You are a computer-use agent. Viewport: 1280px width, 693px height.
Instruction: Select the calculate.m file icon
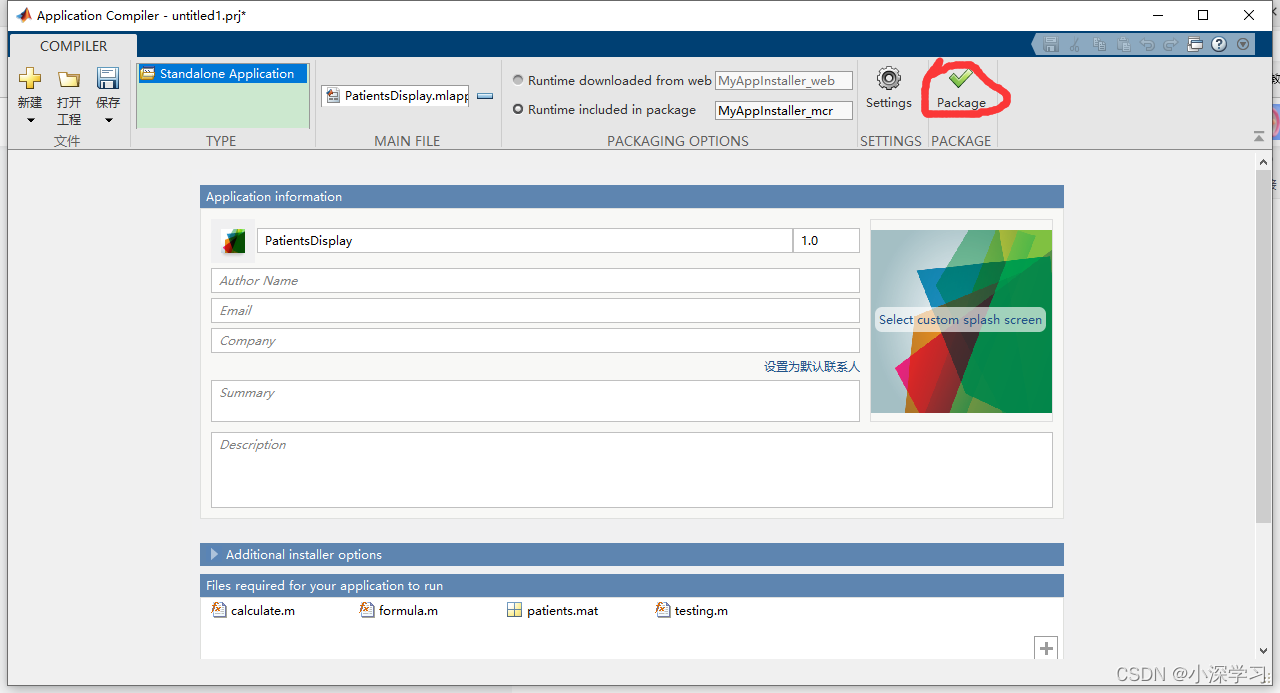click(219, 609)
